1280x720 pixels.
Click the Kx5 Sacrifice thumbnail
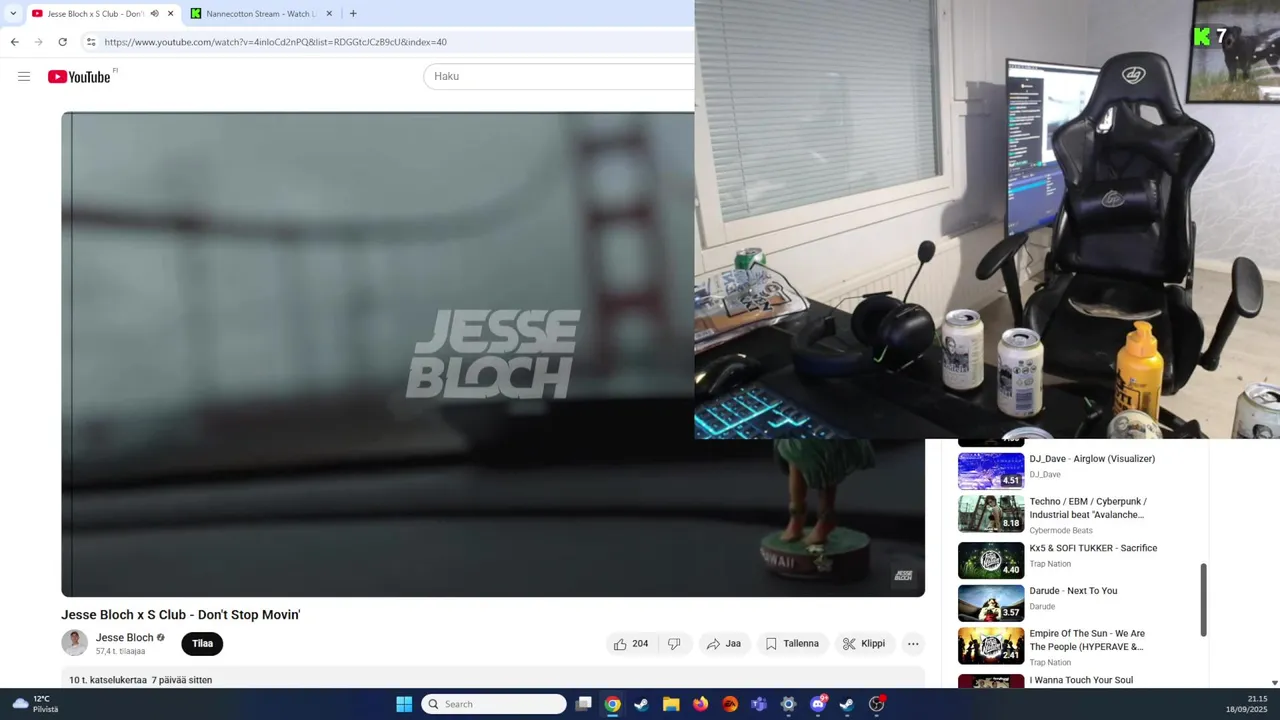991,560
